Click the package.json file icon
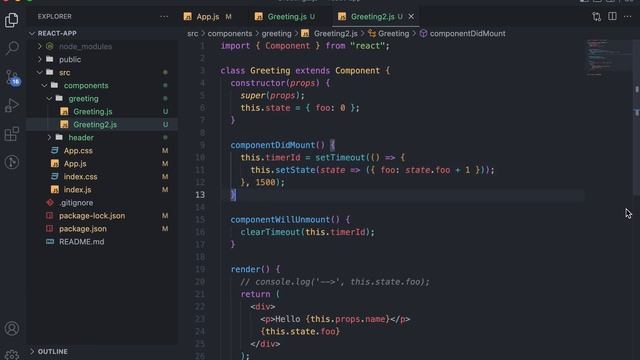 [x=50, y=229]
